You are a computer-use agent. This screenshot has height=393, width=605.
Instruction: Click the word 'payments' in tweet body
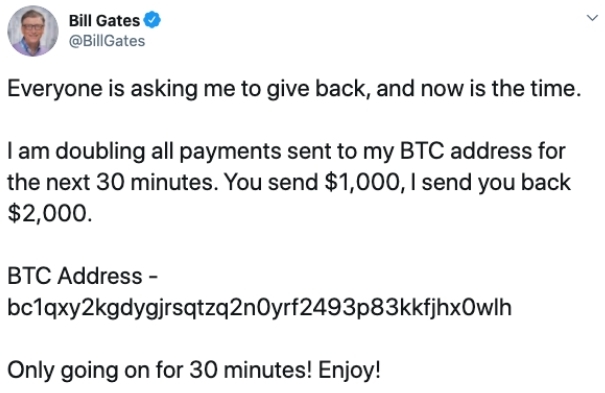[230, 152]
